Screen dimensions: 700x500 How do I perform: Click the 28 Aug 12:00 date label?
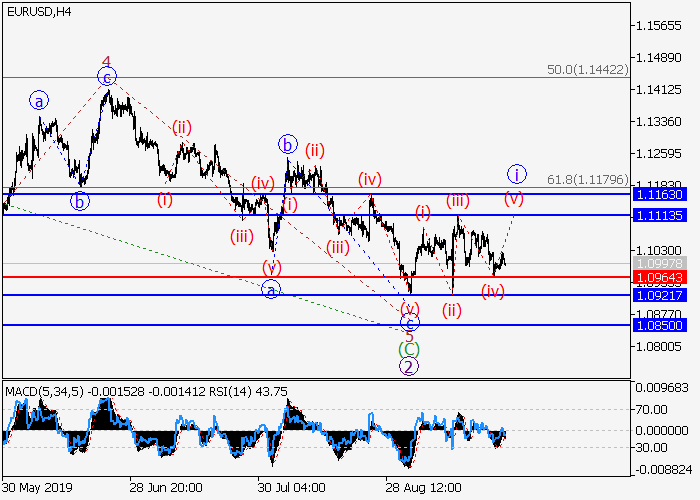click(x=424, y=488)
